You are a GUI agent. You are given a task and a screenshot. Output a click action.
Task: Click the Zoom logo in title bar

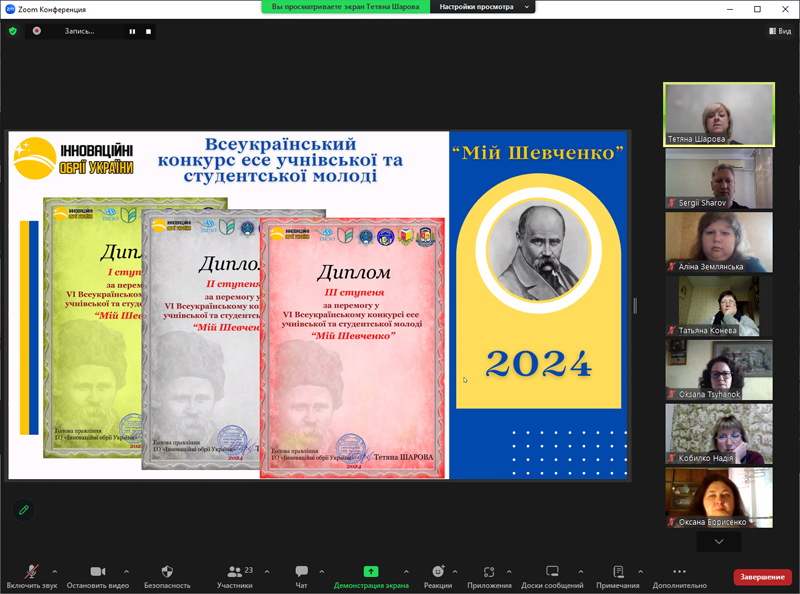click(10, 9)
